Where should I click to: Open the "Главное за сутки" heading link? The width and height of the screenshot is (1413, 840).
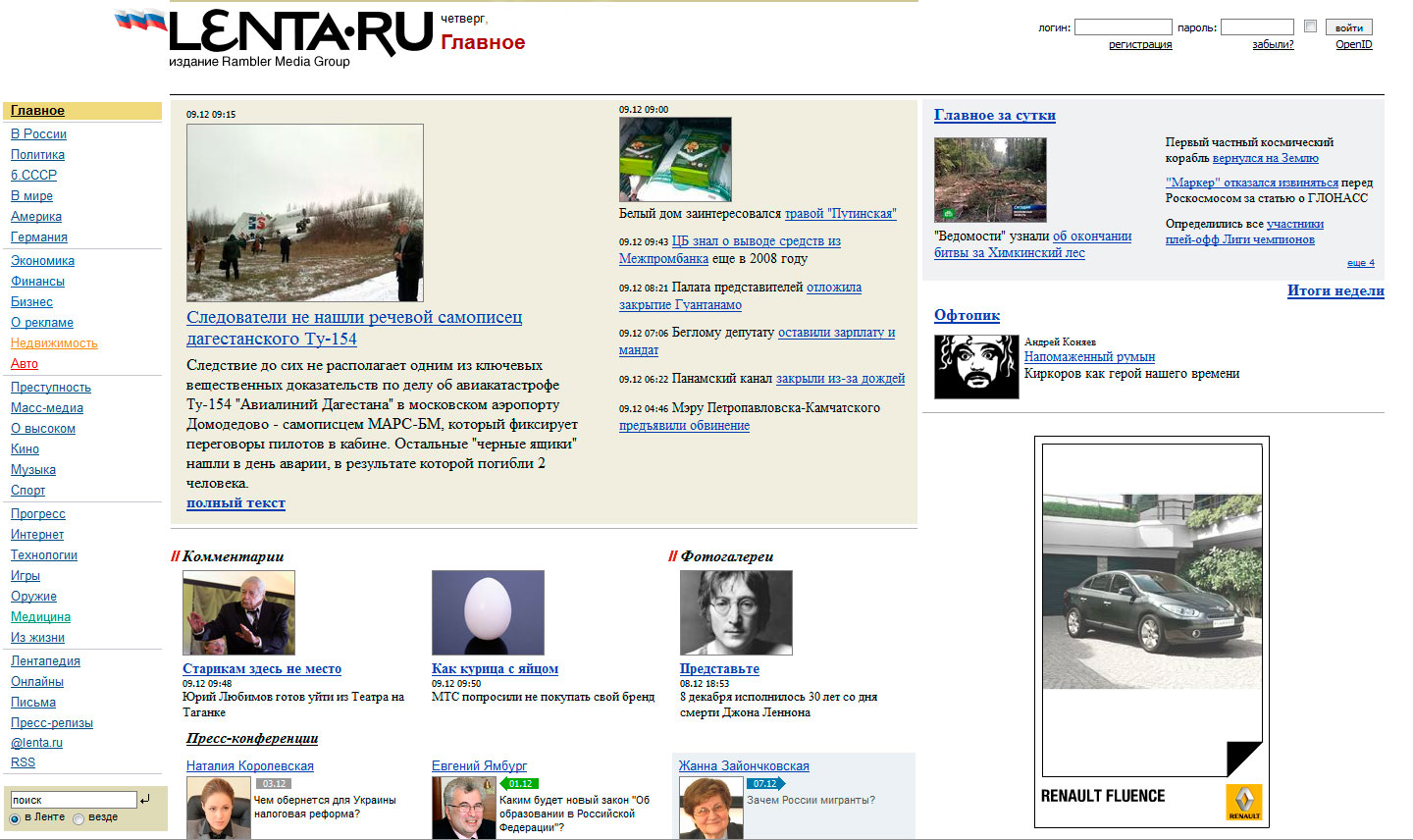coord(995,115)
